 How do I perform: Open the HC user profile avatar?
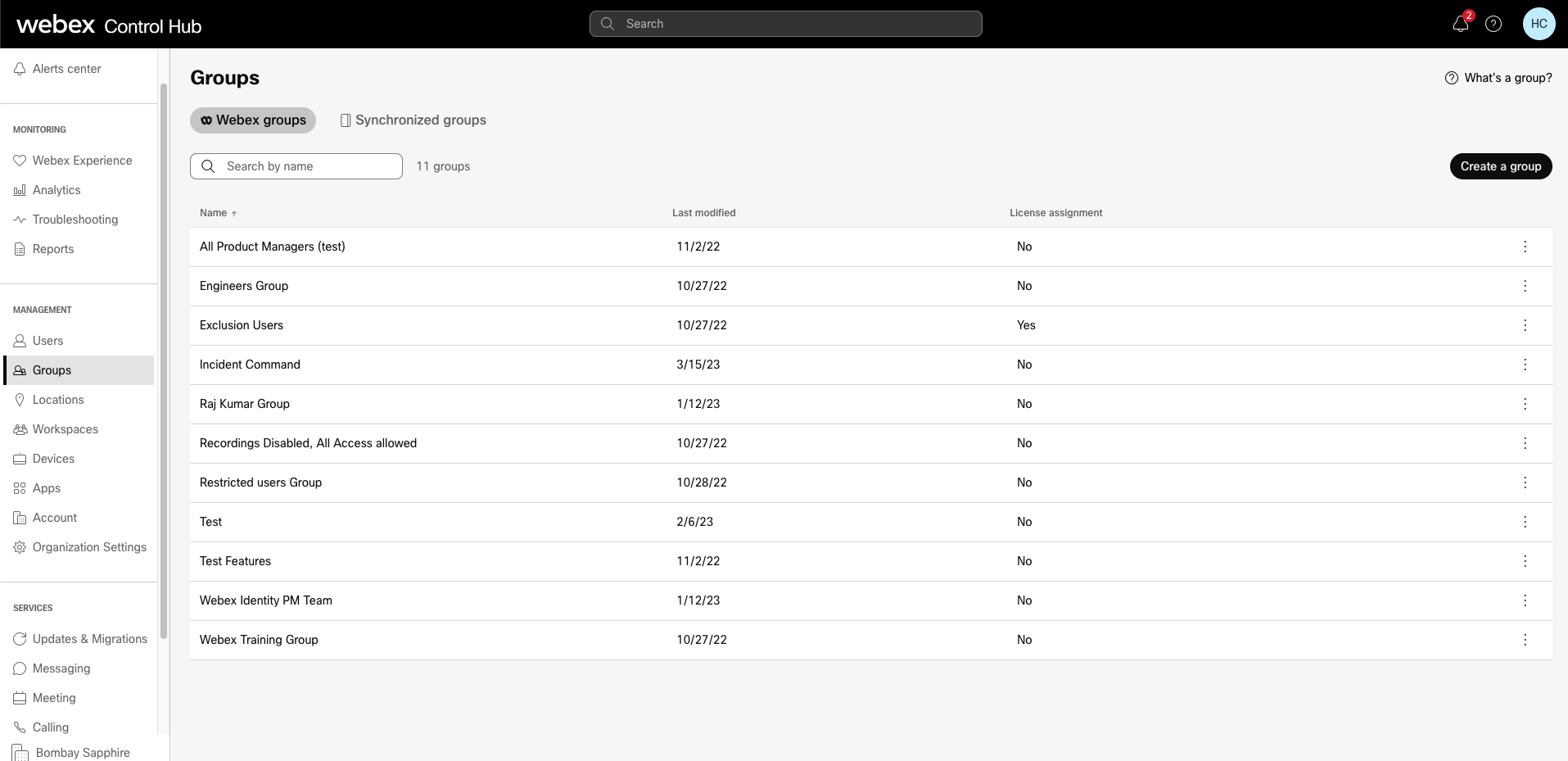tap(1539, 24)
